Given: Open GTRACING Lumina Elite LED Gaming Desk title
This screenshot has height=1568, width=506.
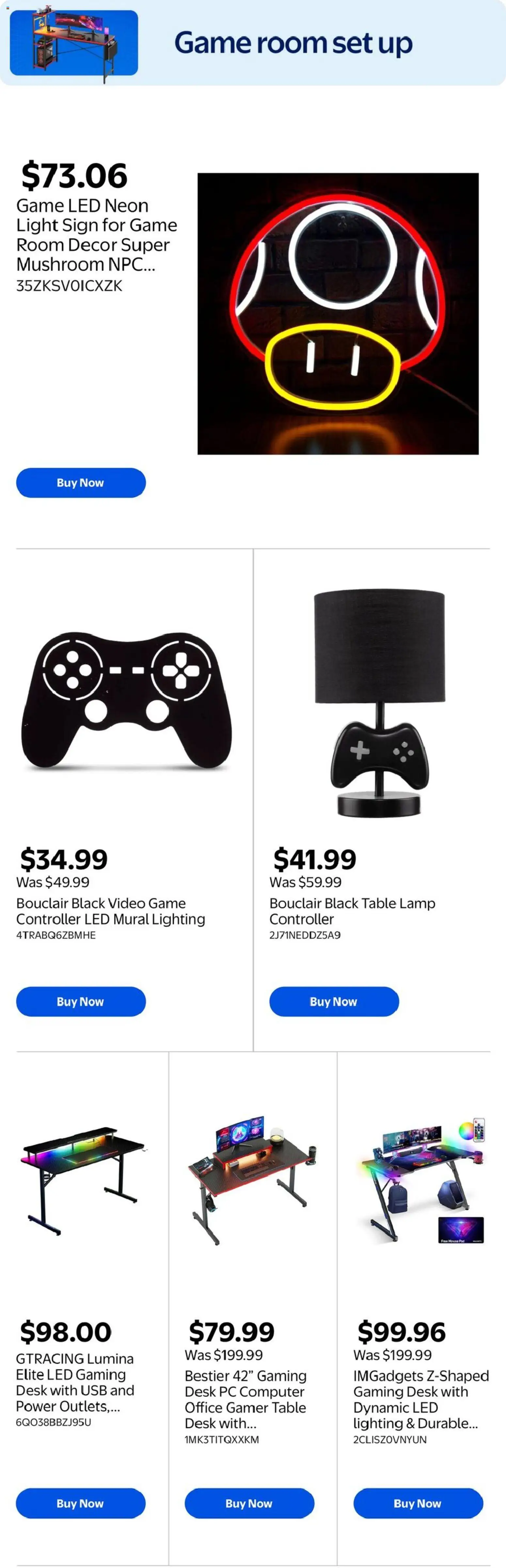Looking at the screenshot, I should coord(75,1382).
